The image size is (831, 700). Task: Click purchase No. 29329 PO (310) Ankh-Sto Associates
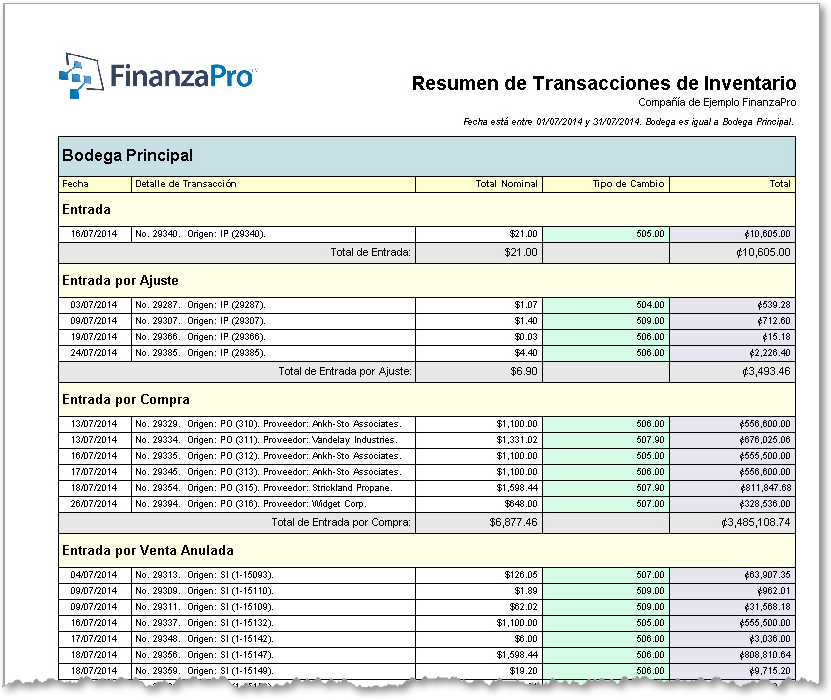coord(268,424)
